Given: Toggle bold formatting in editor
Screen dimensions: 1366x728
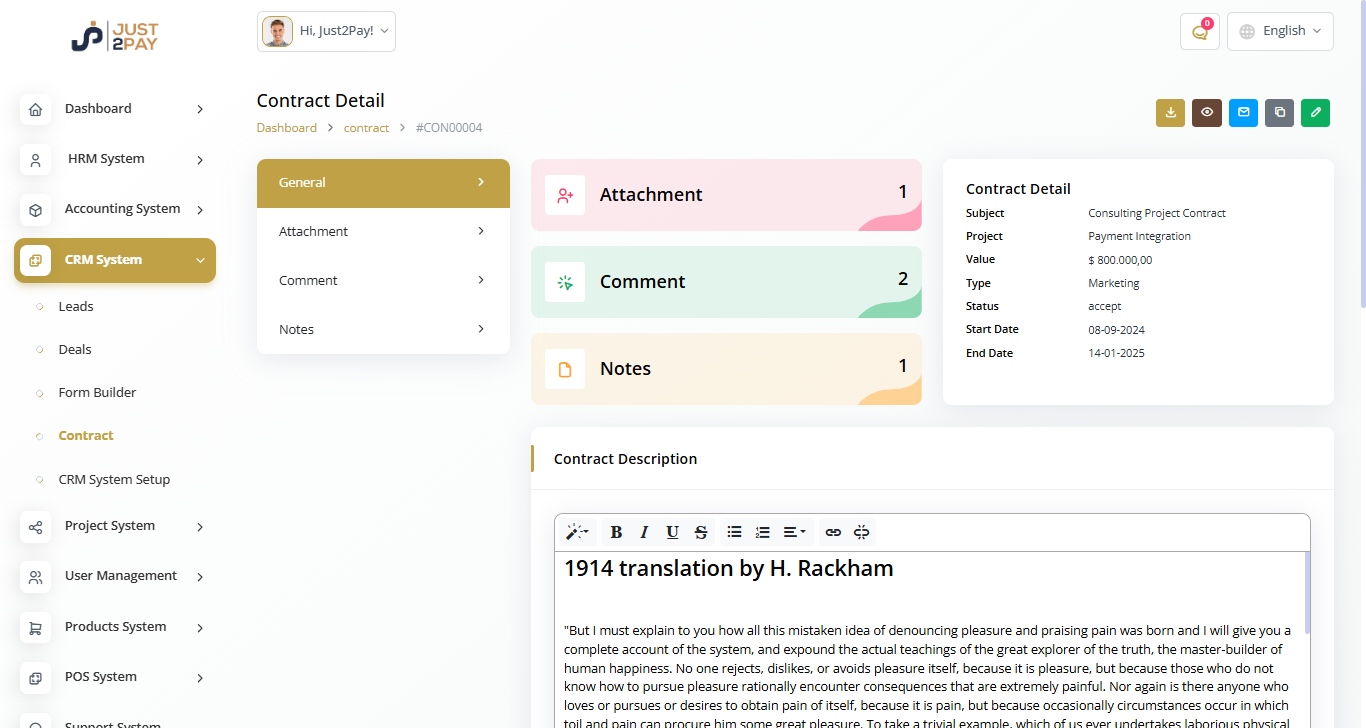Looking at the screenshot, I should coord(616,532).
